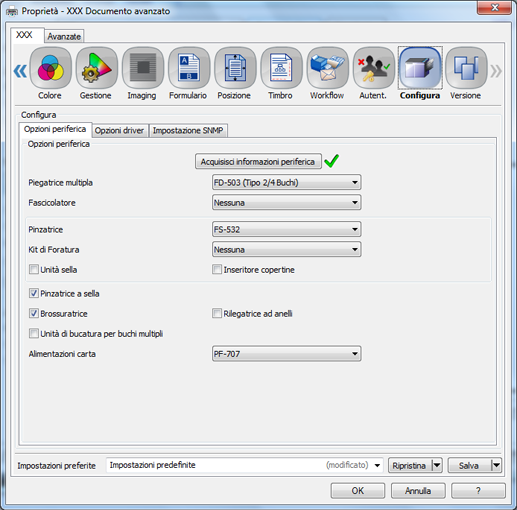The height and width of the screenshot is (510, 517).
Task: Enable the Unità sella checkbox
Action: tap(34, 269)
